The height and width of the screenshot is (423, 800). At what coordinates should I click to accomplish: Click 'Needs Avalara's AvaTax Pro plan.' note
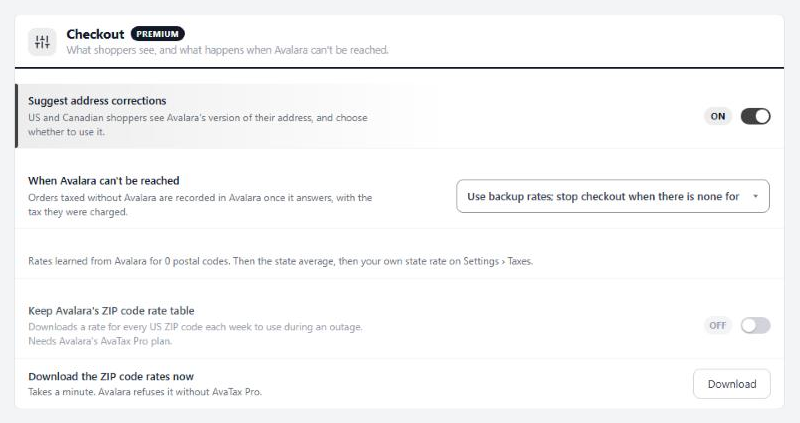pos(100,341)
